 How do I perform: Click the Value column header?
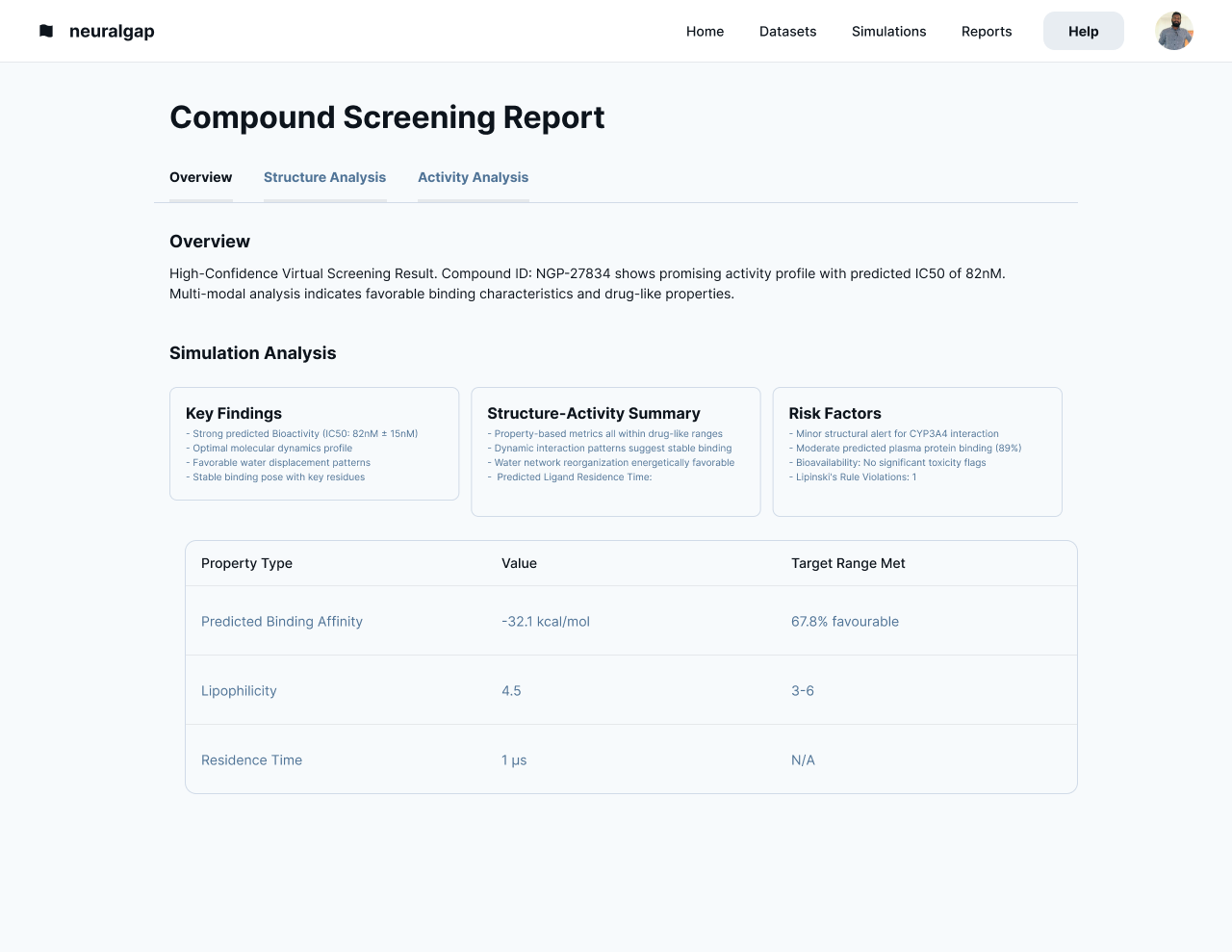[519, 563]
